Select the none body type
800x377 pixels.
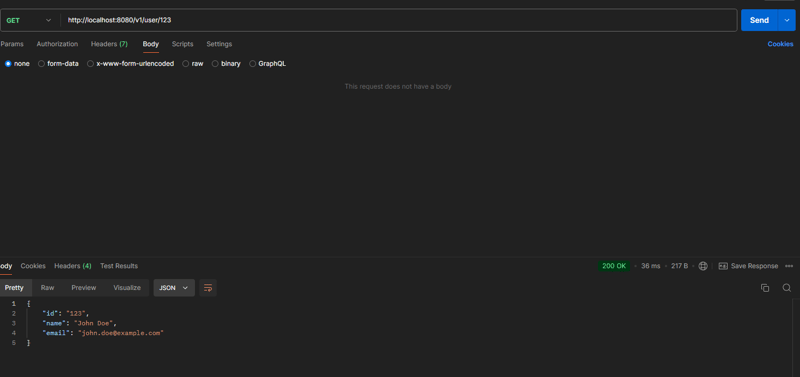(x=17, y=64)
